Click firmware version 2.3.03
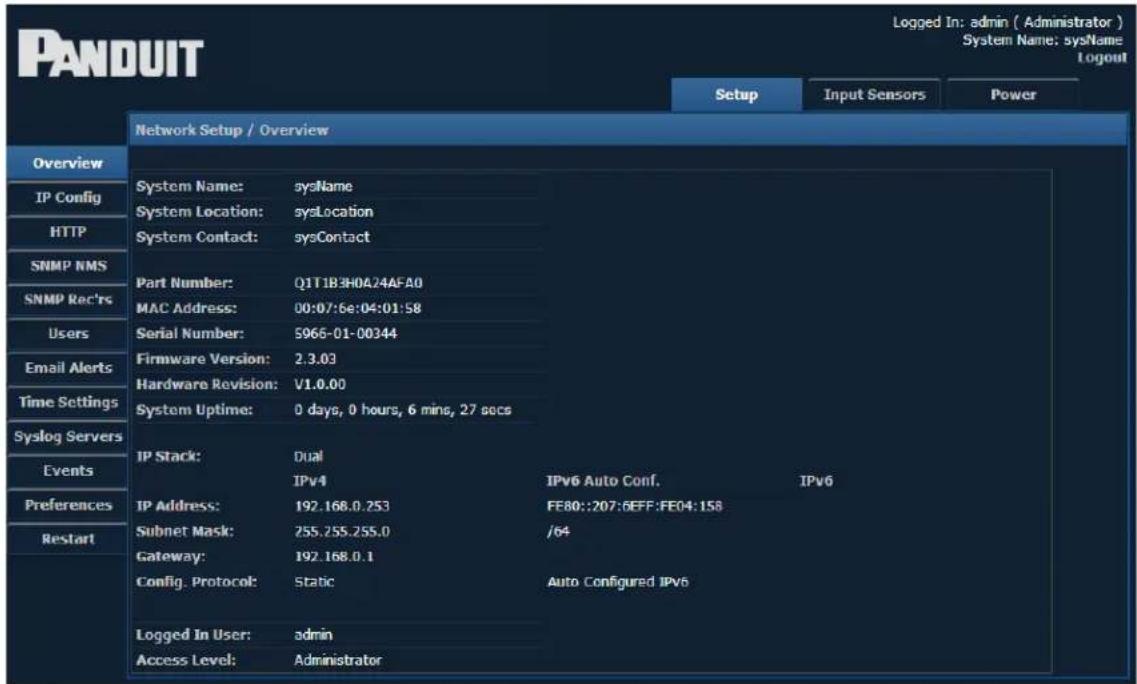 315,359
